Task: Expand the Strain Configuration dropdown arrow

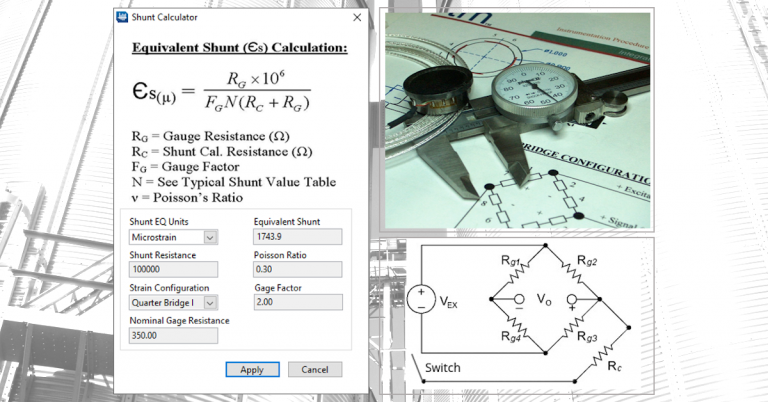Action: point(210,303)
